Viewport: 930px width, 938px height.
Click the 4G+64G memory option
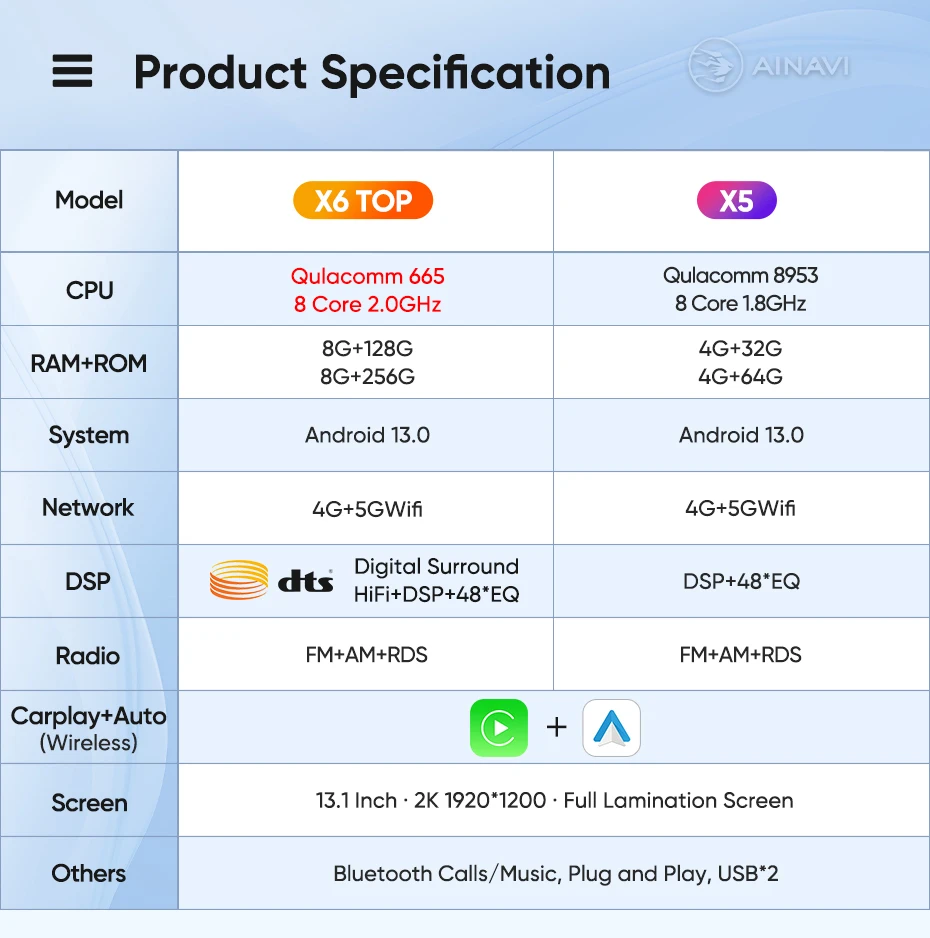(x=740, y=377)
